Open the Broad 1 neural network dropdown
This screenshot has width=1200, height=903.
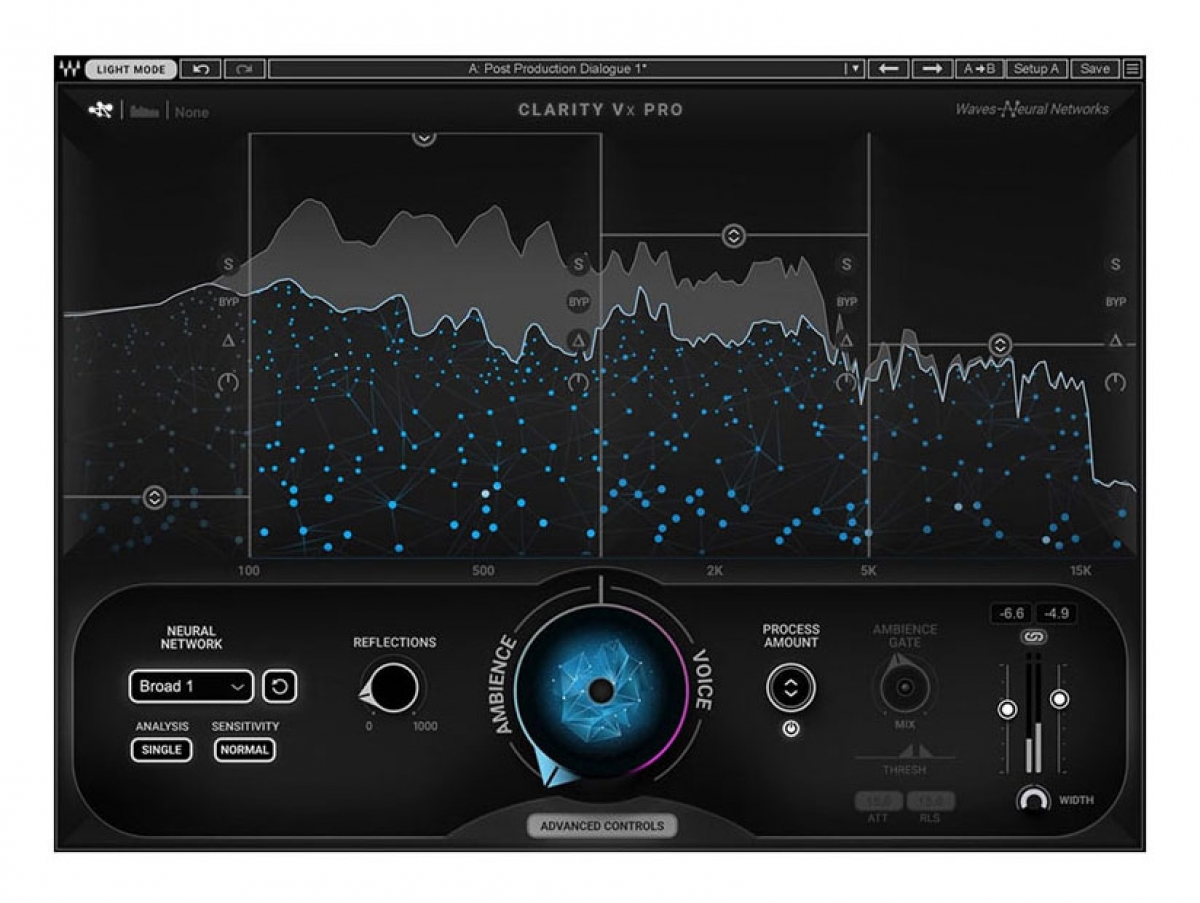(191, 687)
